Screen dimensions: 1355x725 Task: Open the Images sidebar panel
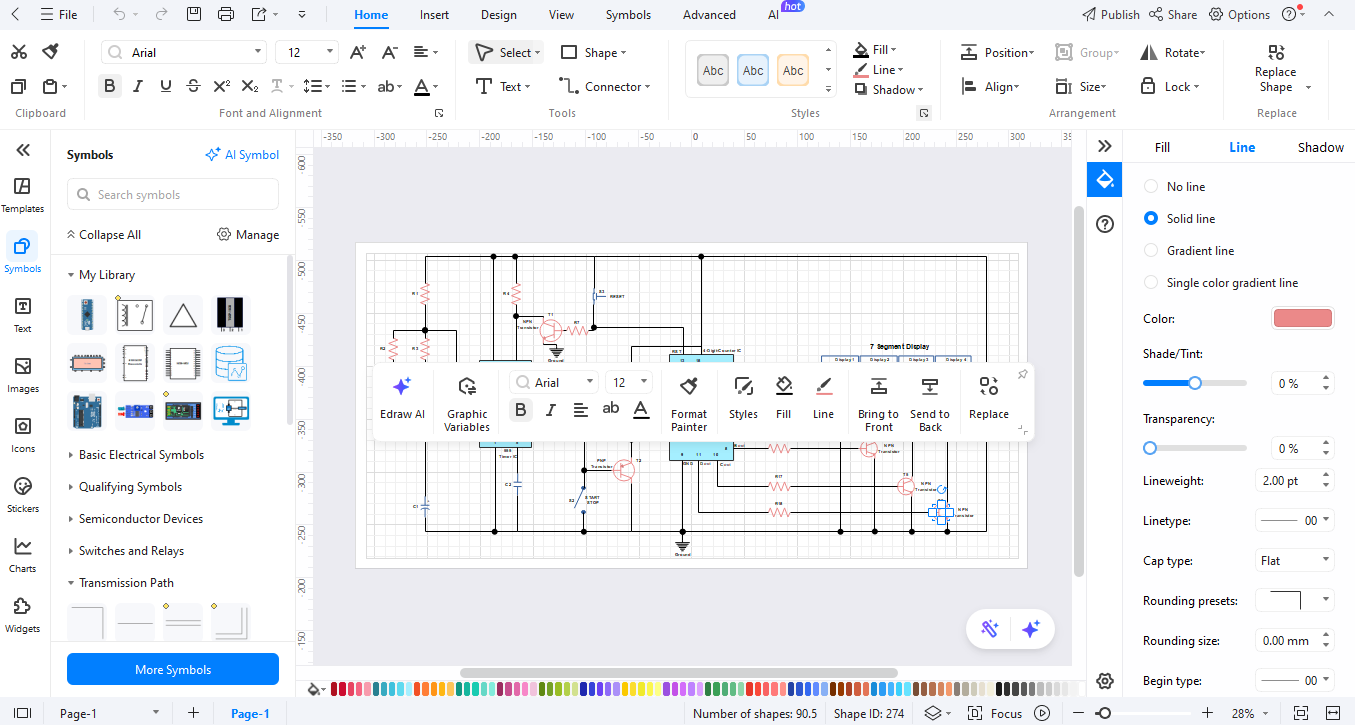(22, 374)
